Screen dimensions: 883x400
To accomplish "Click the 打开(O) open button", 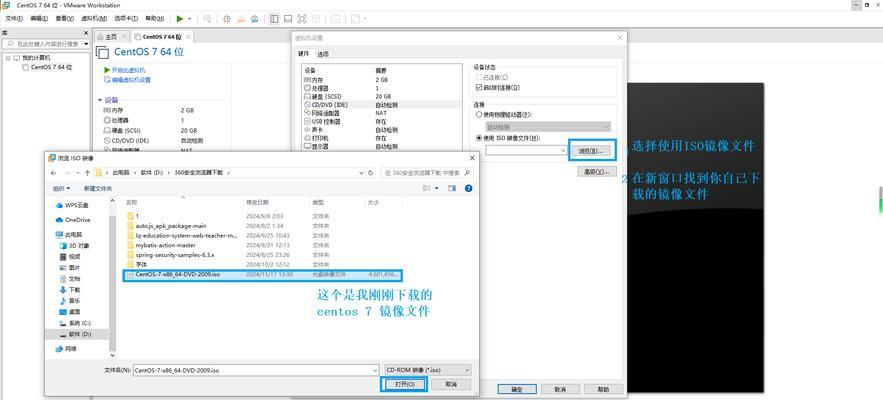I will tap(405, 384).
